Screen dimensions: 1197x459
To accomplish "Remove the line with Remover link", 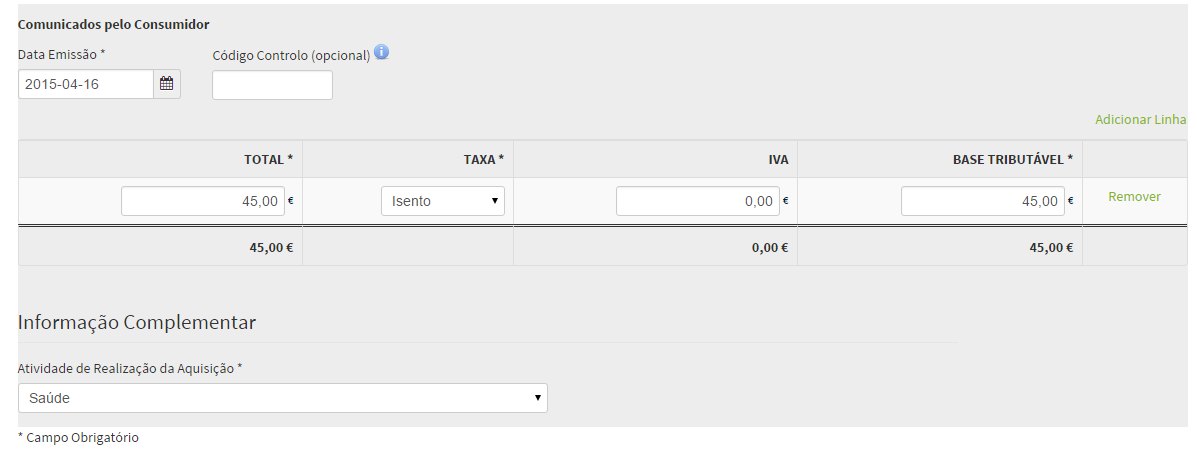I will pos(1134,197).
